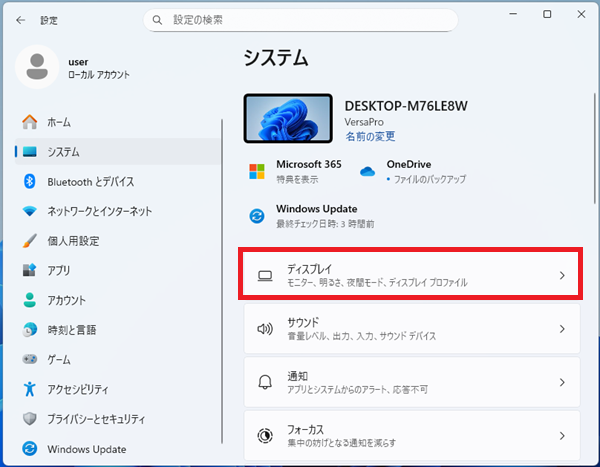
Task: Select Bluetooth とデバイス in sidebar
Action: tap(117, 181)
